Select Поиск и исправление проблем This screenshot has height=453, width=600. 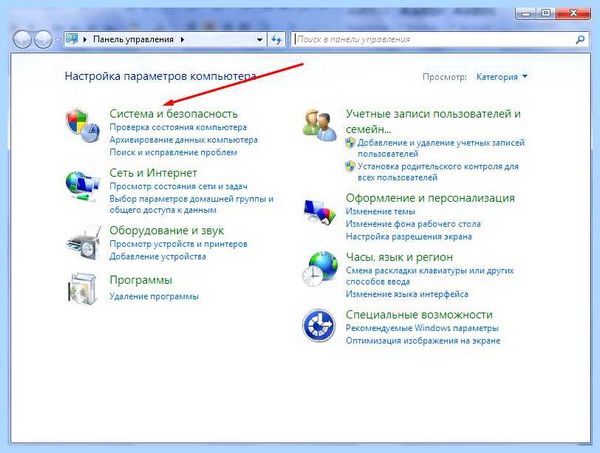click(x=173, y=152)
